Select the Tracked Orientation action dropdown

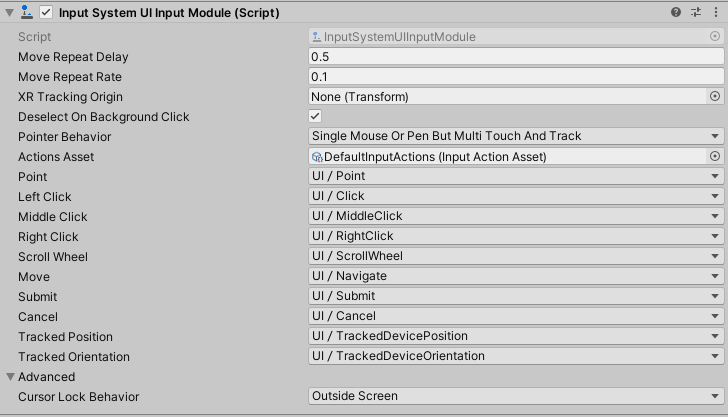(516, 357)
